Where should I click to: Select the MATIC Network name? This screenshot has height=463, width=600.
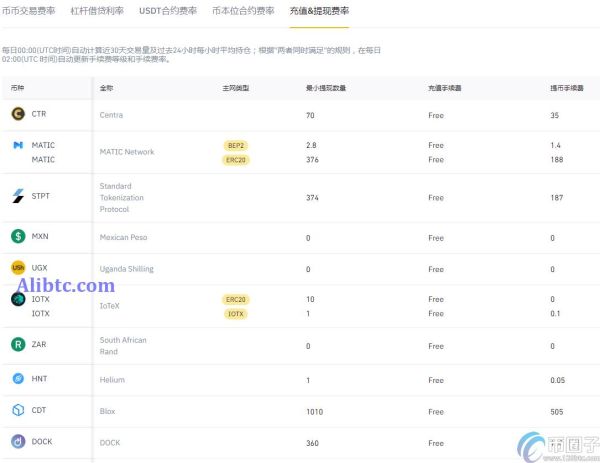coord(127,152)
